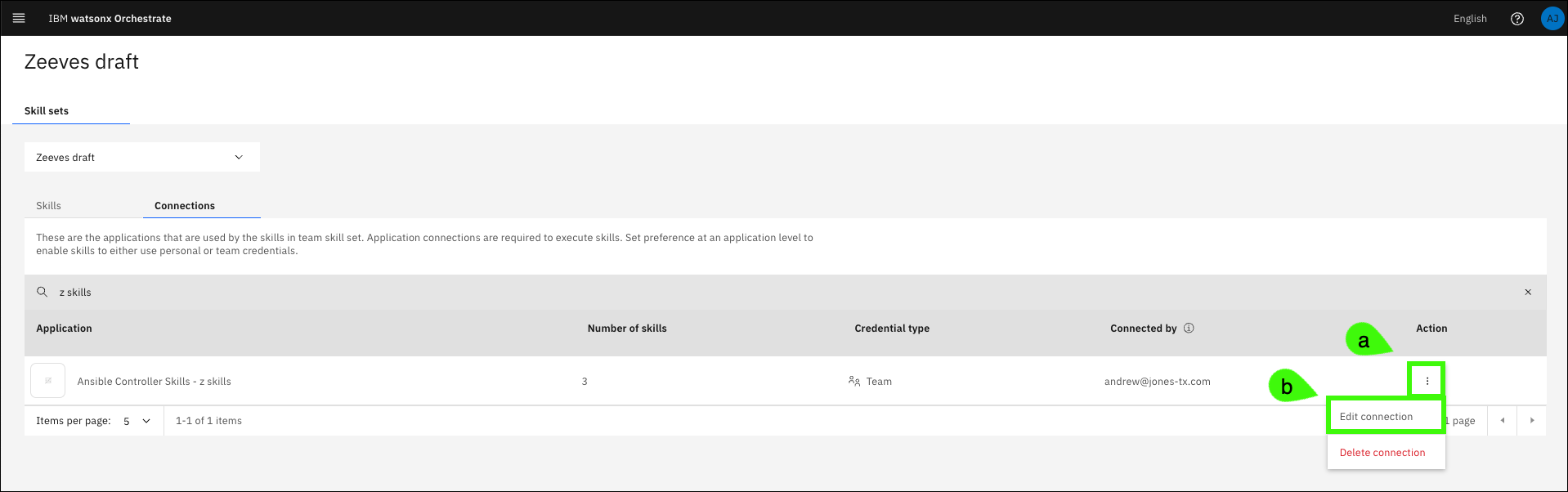Open the hamburger navigation menu
This screenshot has height=492, width=1568.
[19, 18]
